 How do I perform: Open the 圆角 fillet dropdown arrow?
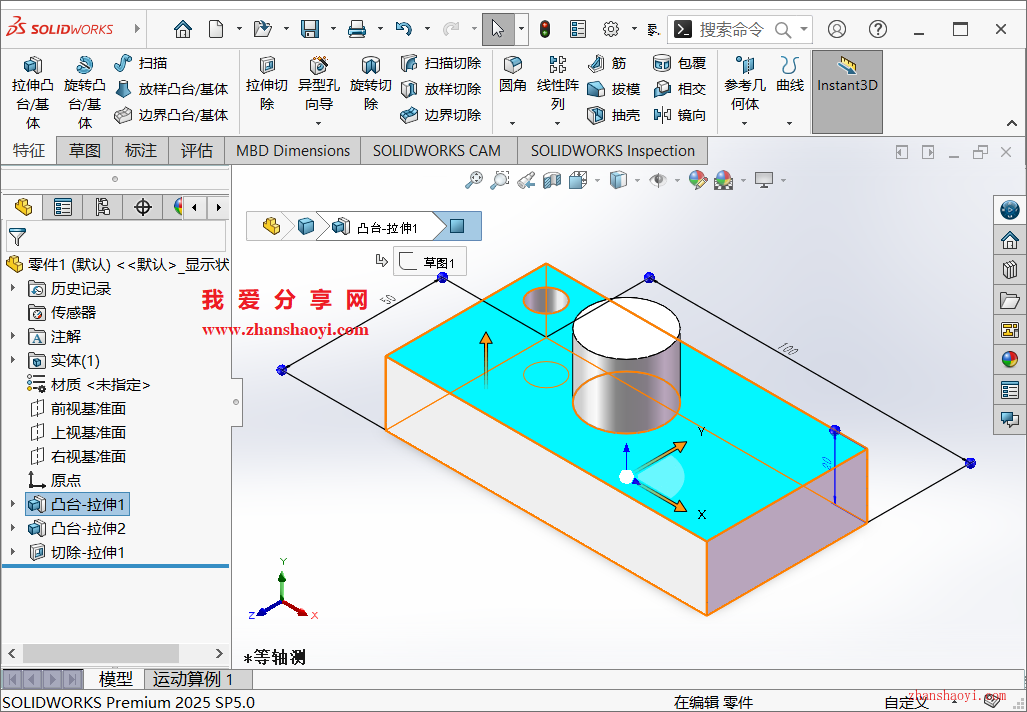[512, 124]
